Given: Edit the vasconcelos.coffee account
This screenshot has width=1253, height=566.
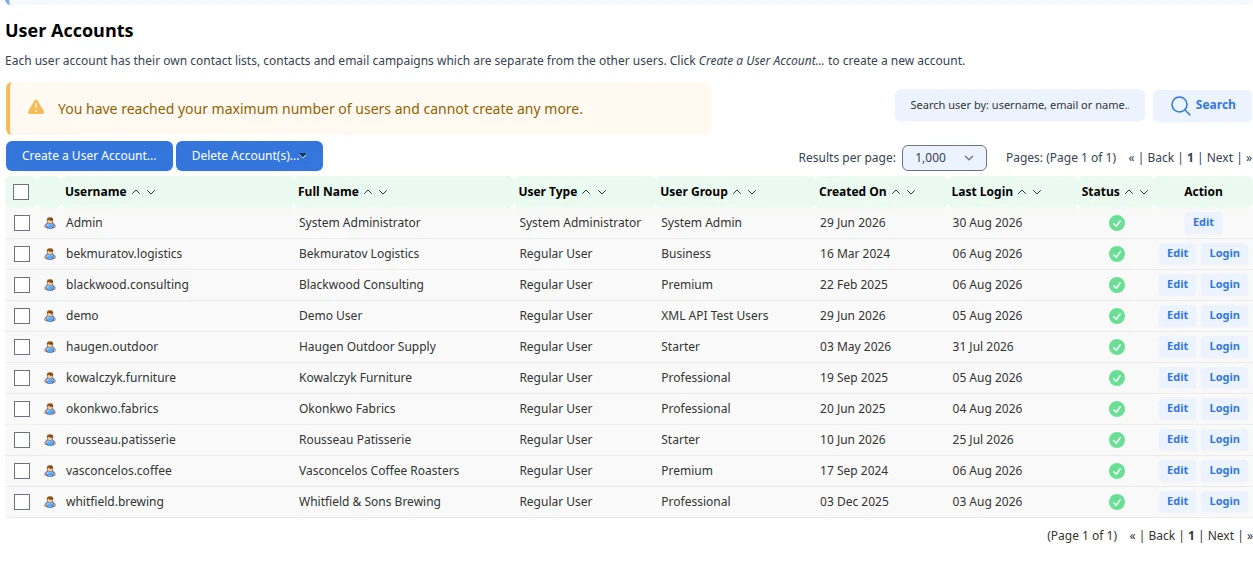Looking at the screenshot, I should (x=1178, y=471).
